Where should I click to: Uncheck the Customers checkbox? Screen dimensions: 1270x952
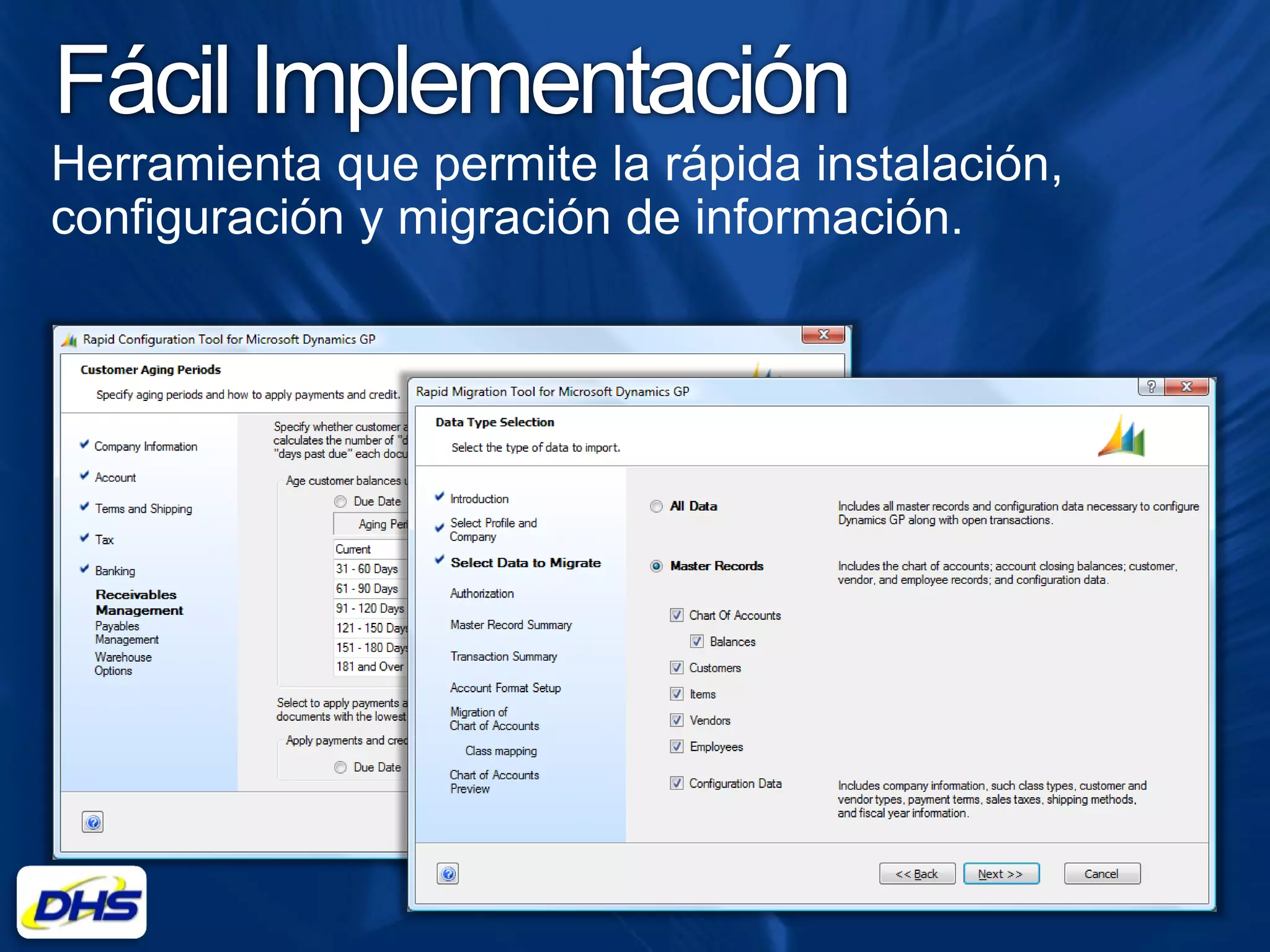677,668
